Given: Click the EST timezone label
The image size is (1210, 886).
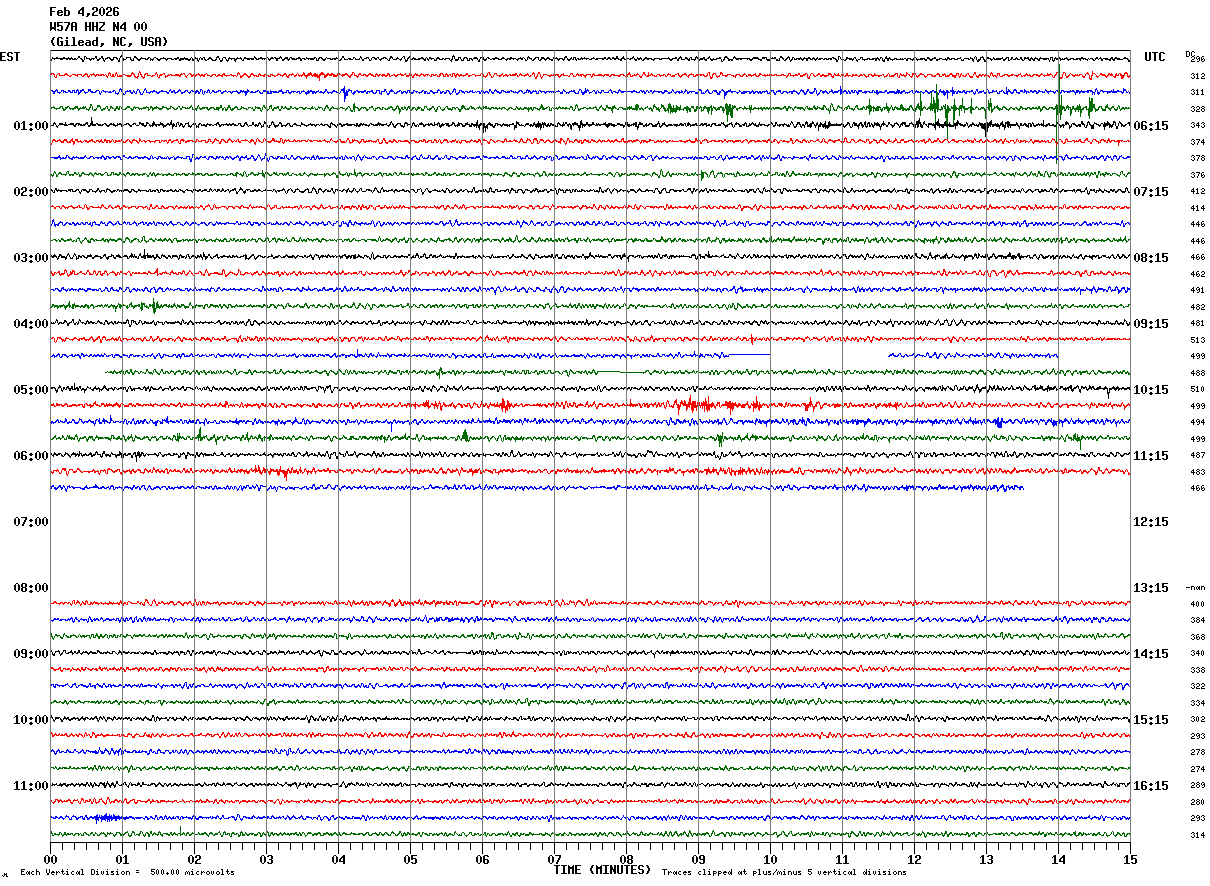Looking at the screenshot, I should pos(10,57).
